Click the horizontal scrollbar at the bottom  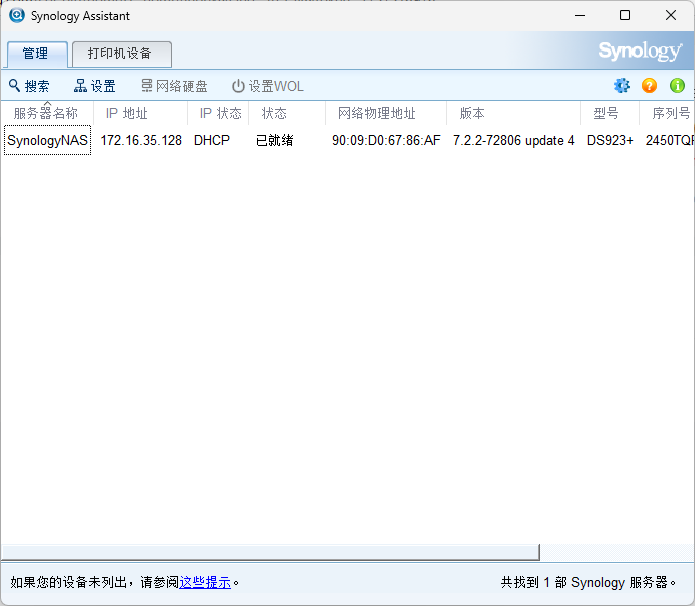click(270, 552)
